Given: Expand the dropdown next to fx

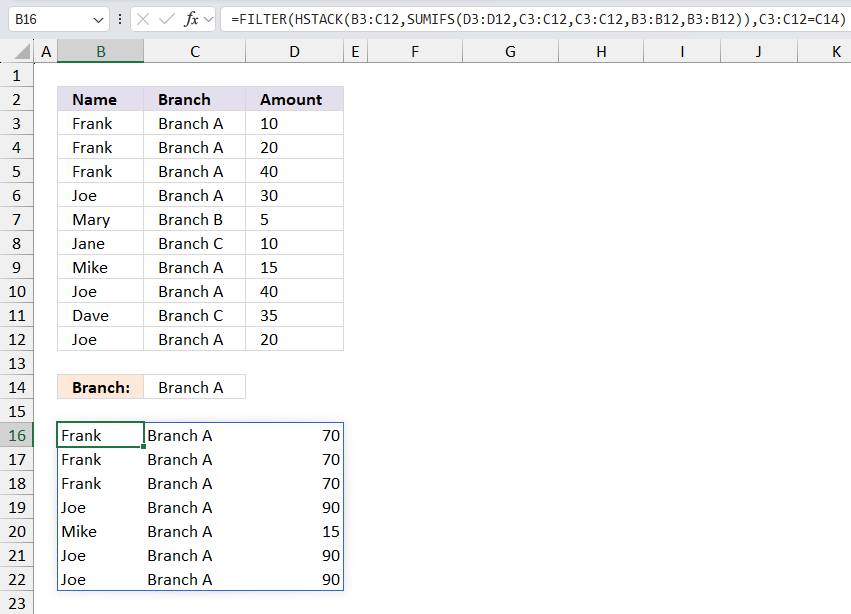Looking at the screenshot, I should click(208, 20).
